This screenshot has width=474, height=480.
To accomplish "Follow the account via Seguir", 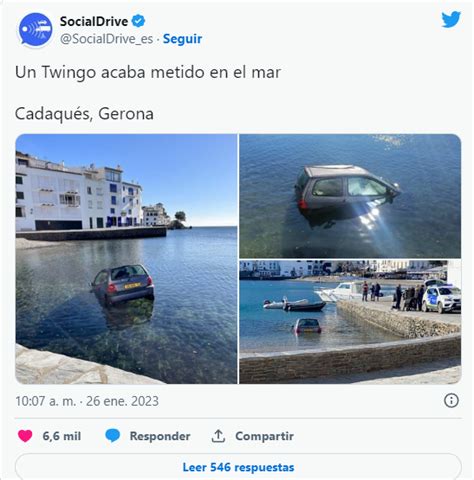I will (x=182, y=39).
